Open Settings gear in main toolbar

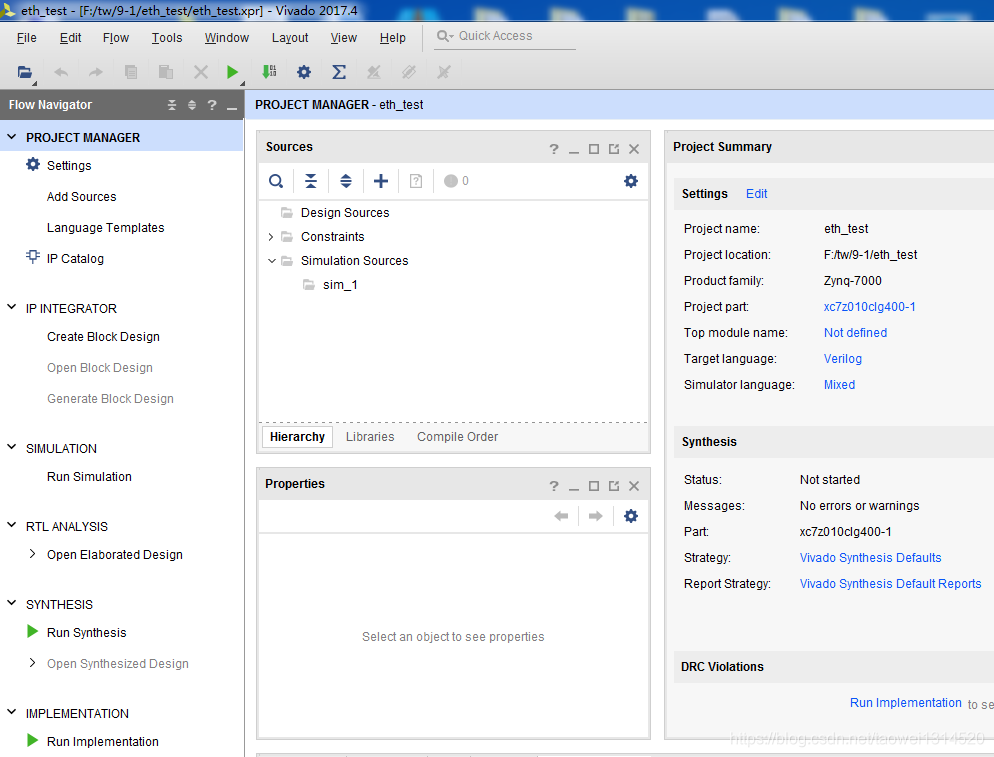[x=304, y=72]
